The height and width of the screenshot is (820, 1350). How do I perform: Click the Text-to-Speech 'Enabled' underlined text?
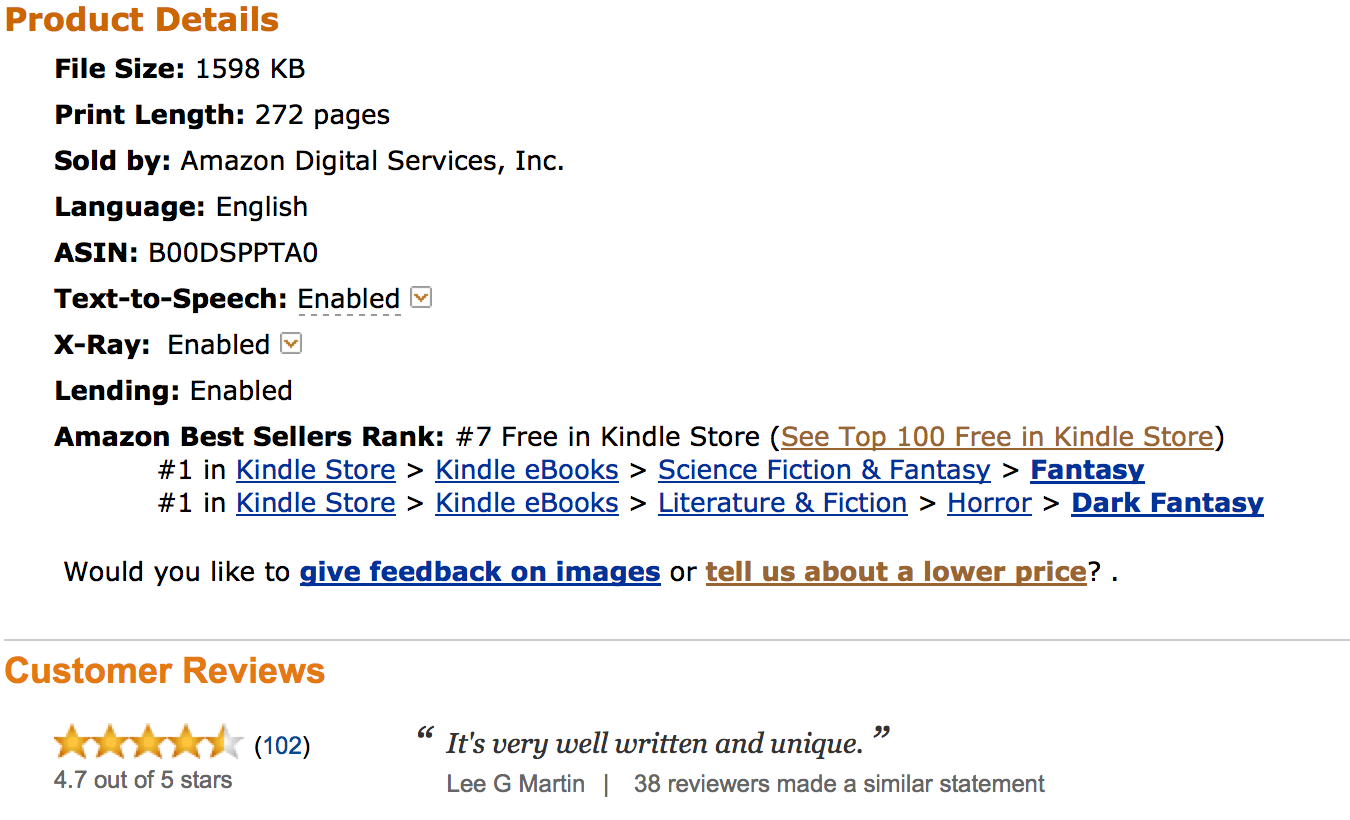[x=349, y=299]
